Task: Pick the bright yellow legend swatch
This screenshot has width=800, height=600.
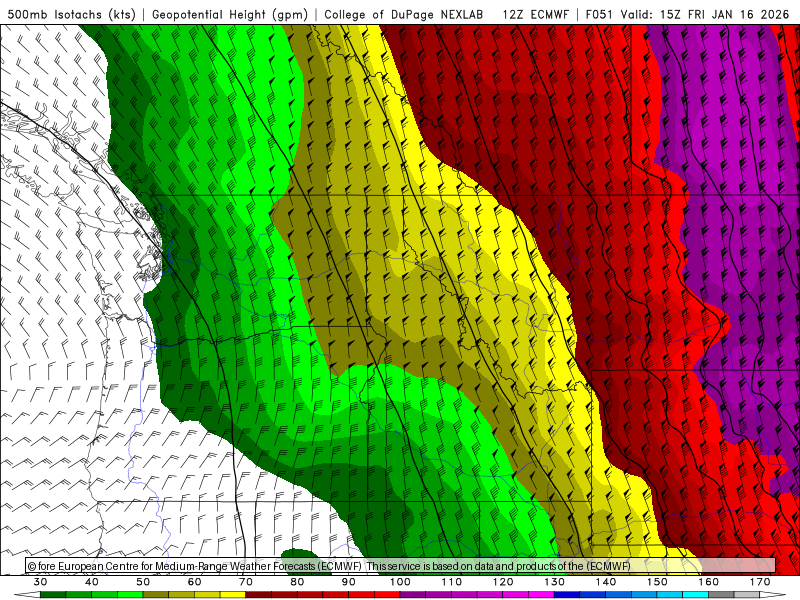Action: [x=233, y=595]
